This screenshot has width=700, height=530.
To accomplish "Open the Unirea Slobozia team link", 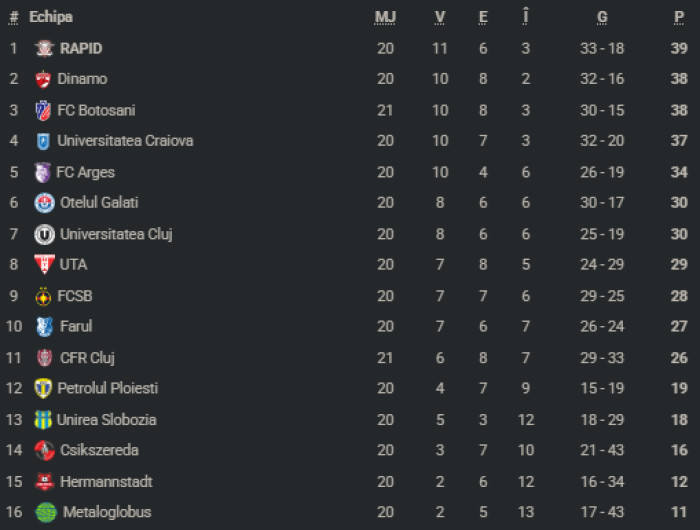I will [x=106, y=419].
